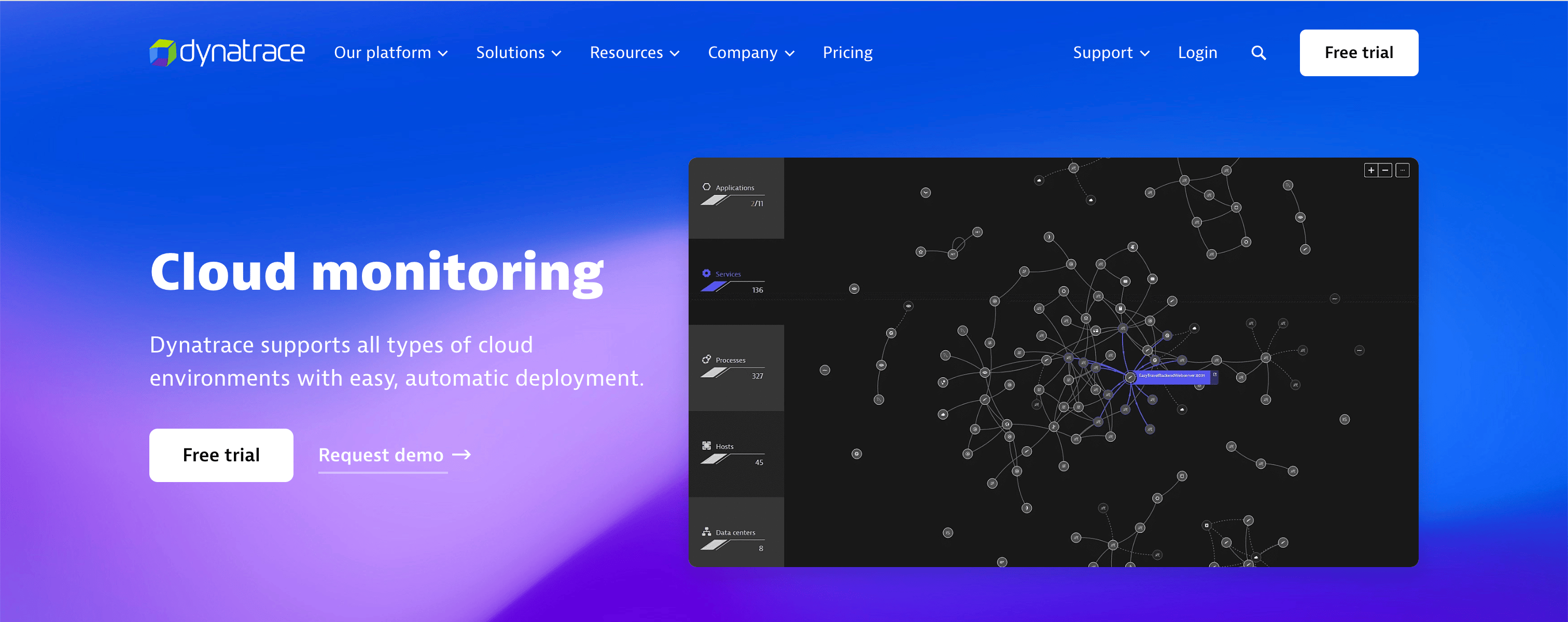This screenshot has width=1568, height=622.
Task: Expand the Our platform menu
Action: (x=391, y=53)
